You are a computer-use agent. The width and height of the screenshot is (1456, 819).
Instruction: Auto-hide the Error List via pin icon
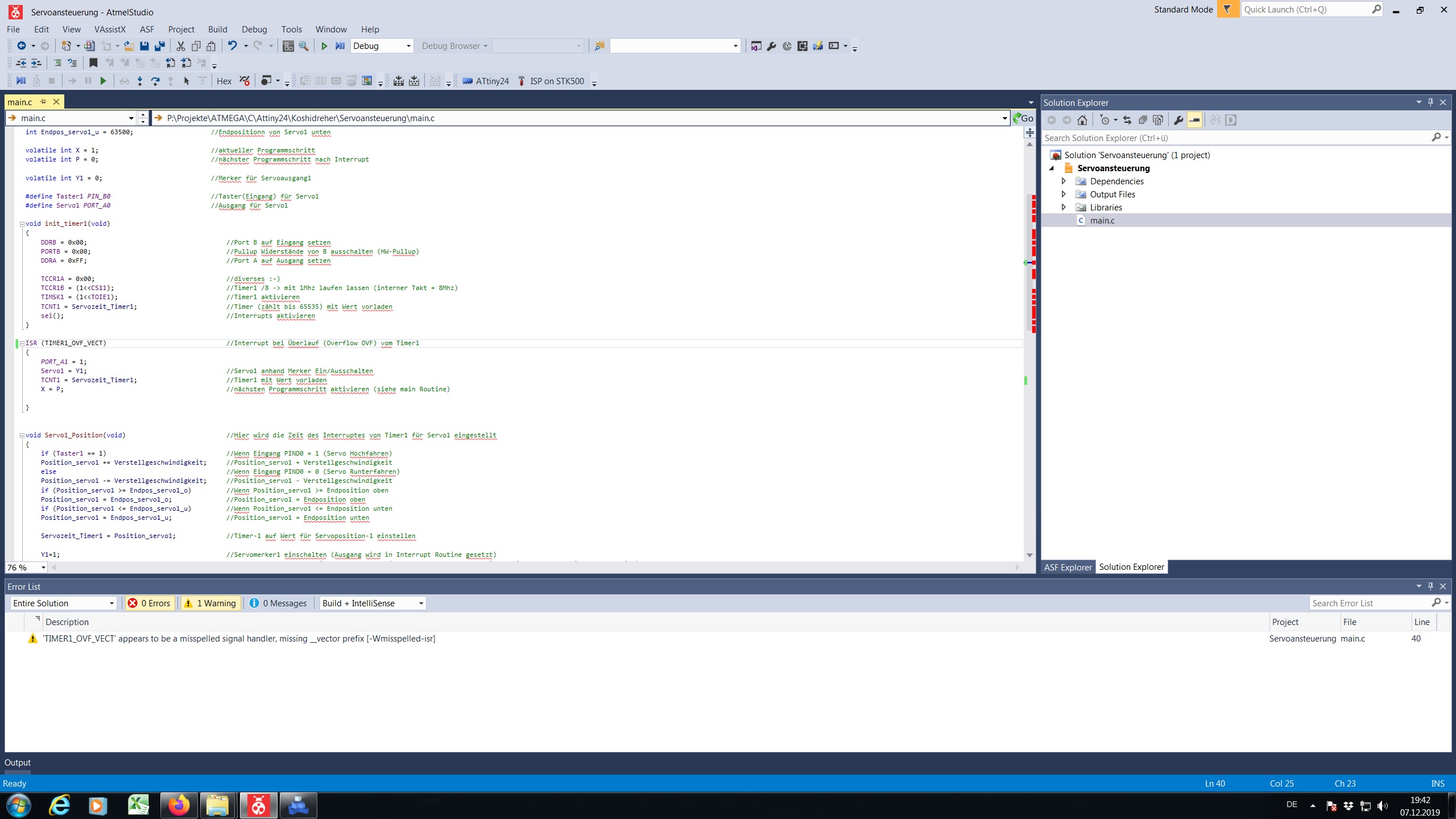(x=1430, y=586)
